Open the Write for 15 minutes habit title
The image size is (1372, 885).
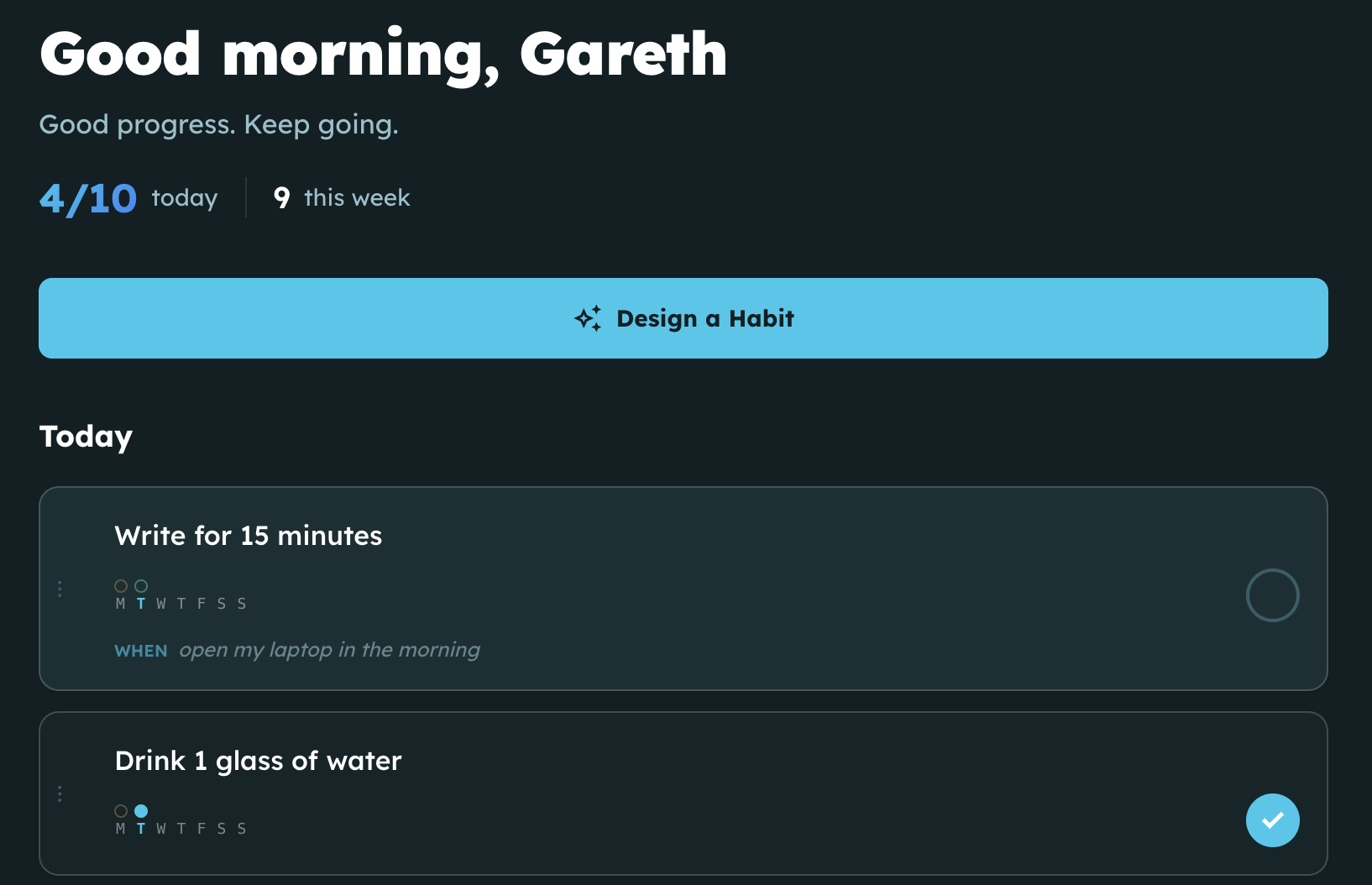[249, 536]
